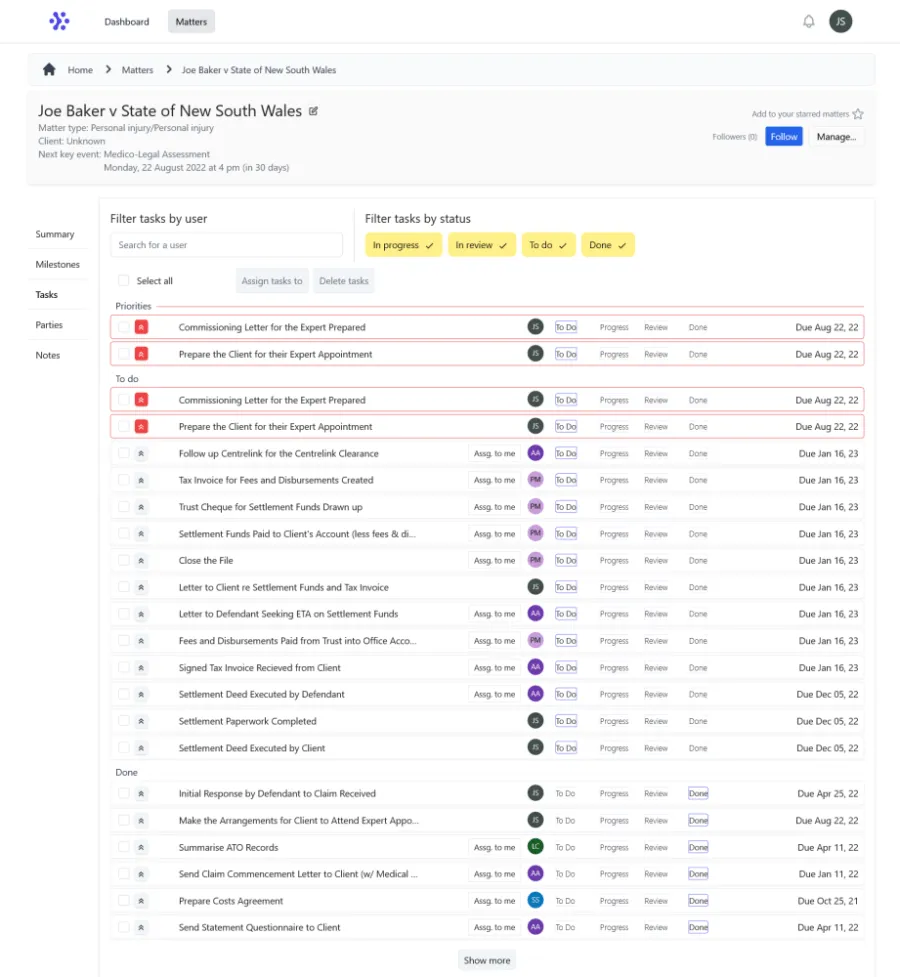Click PM avatar on Close the File task
900x977 pixels.
coord(535,560)
